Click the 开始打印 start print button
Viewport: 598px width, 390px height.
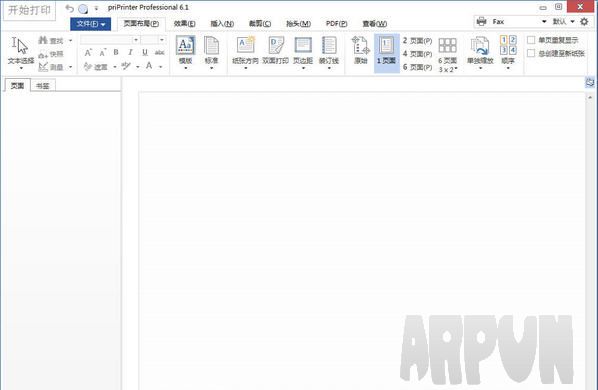(x=29, y=10)
